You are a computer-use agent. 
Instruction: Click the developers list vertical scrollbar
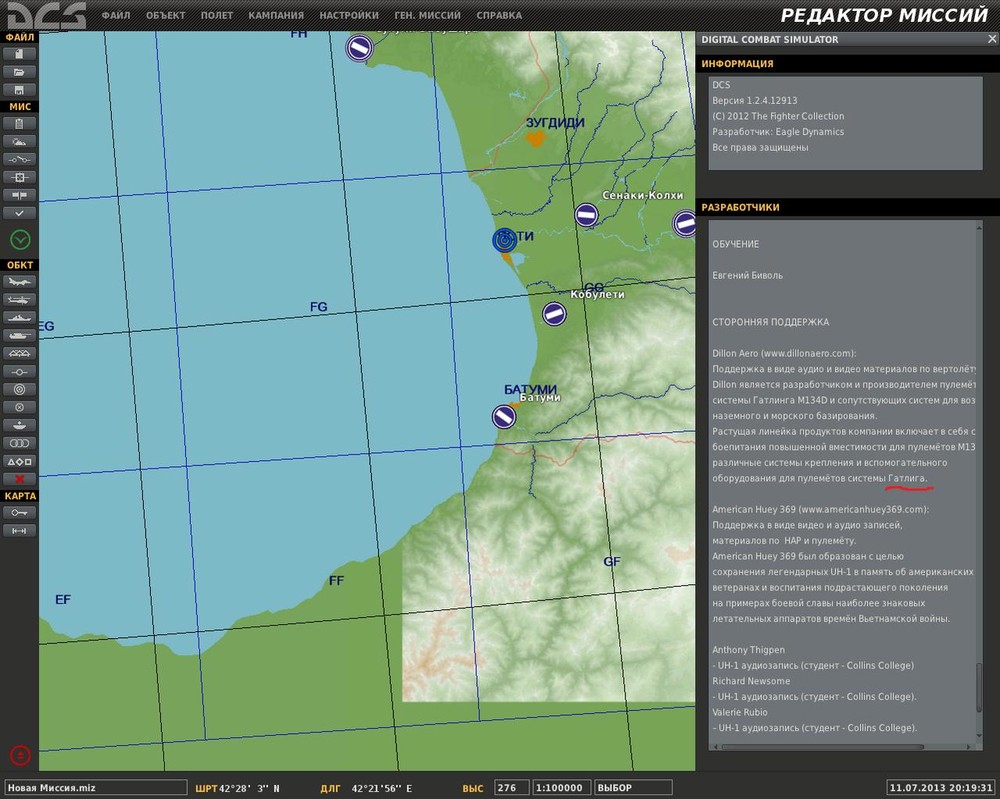point(980,688)
